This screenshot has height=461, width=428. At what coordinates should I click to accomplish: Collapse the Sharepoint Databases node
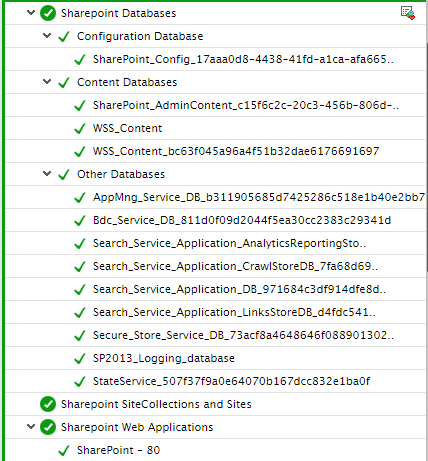tap(31, 13)
